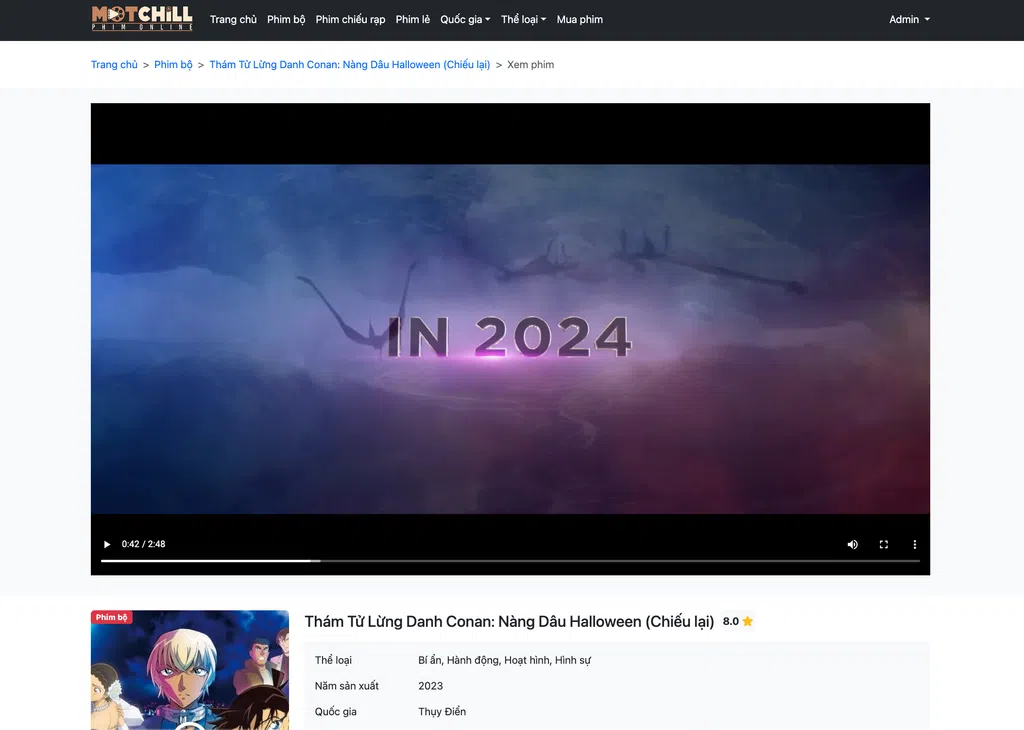This screenshot has width=1024, height=730.
Task: Click the 0:42 / 2:48 time display
Action: [x=143, y=545]
